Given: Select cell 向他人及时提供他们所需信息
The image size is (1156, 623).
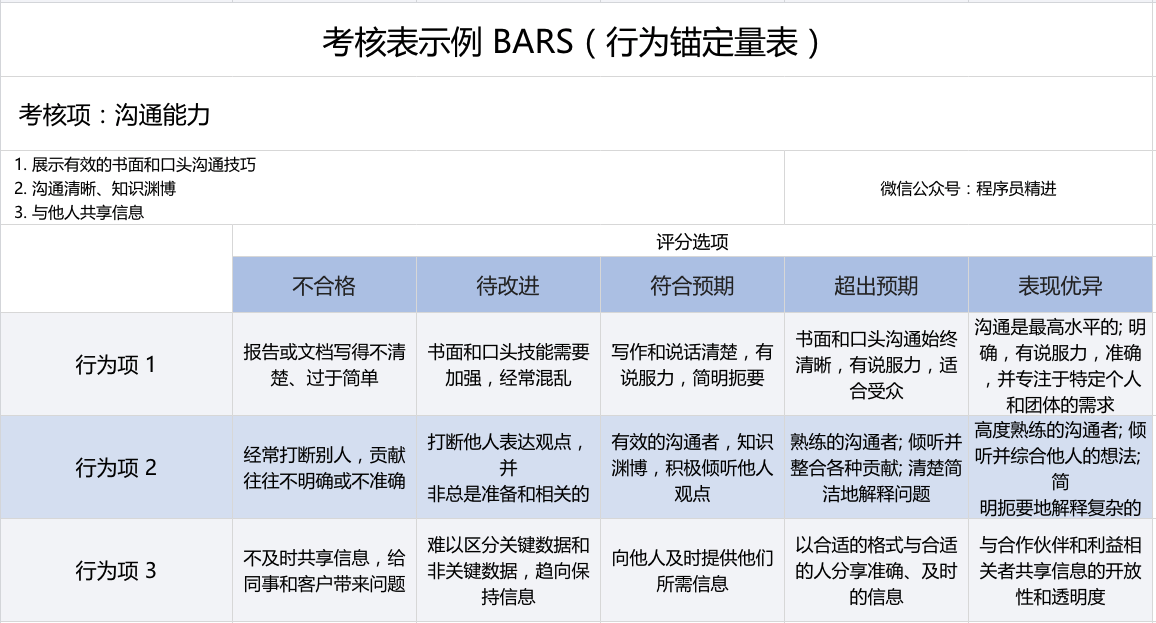Looking at the screenshot, I should coord(692,571).
